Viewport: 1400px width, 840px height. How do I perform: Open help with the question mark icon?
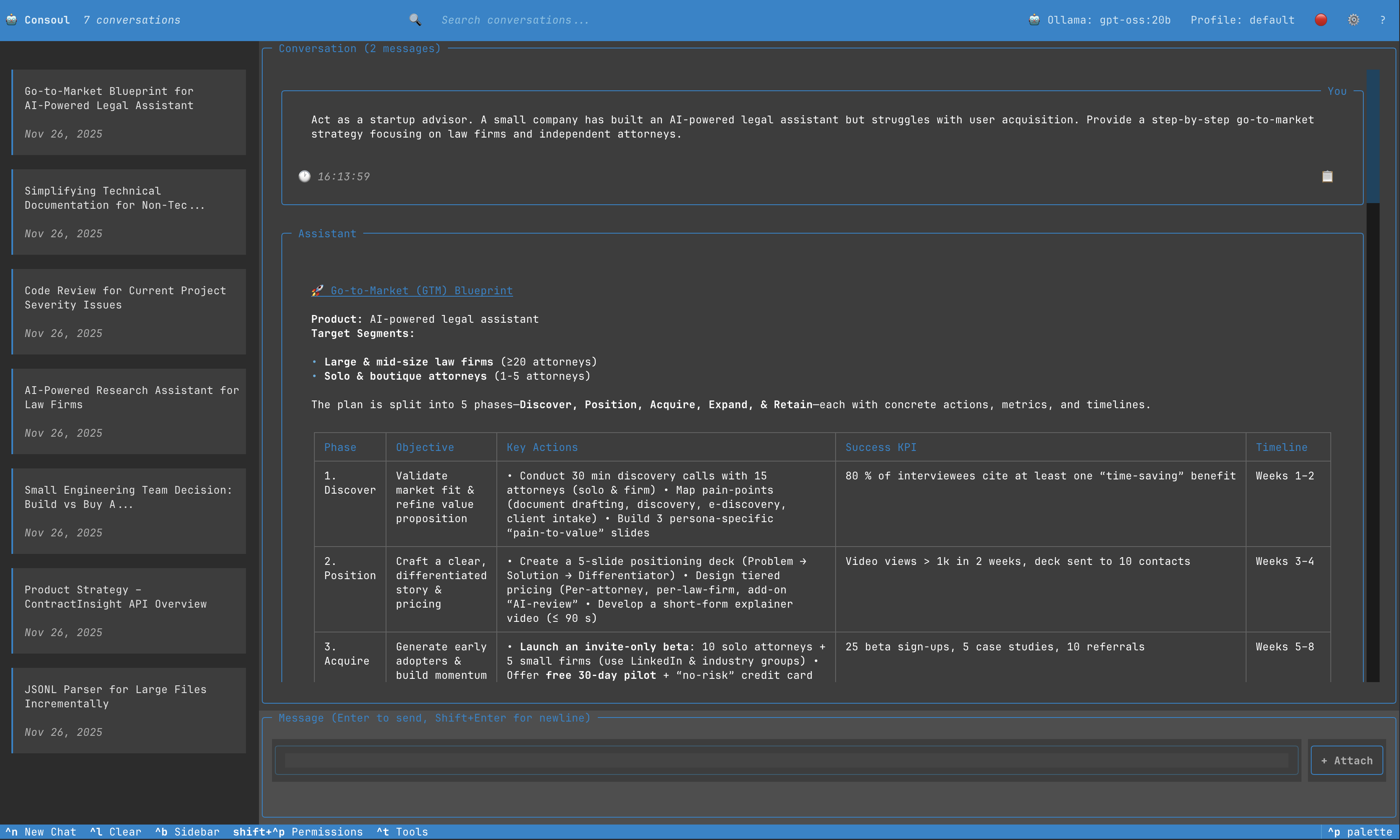click(x=1382, y=20)
